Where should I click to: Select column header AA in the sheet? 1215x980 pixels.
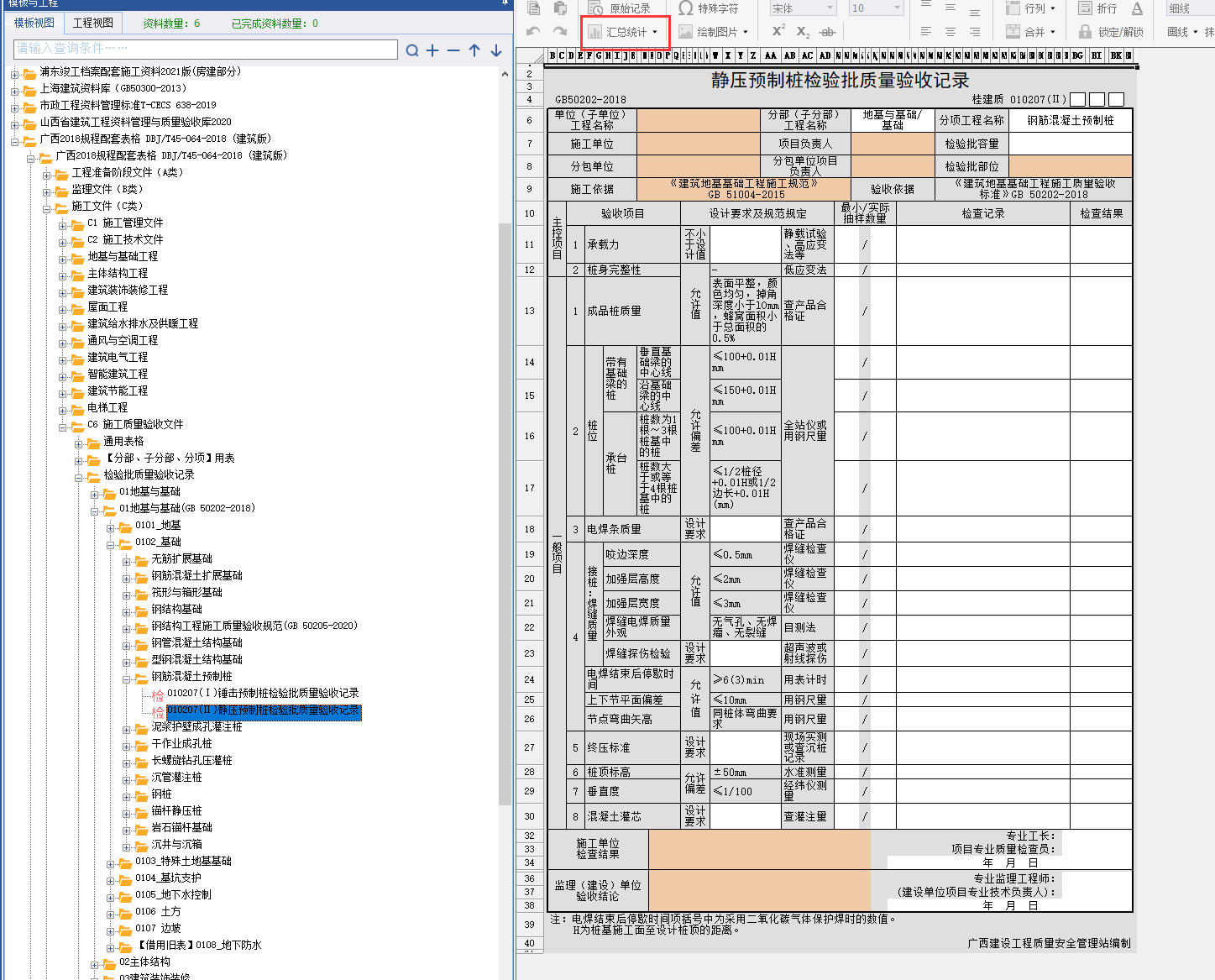(x=770, y=55)
